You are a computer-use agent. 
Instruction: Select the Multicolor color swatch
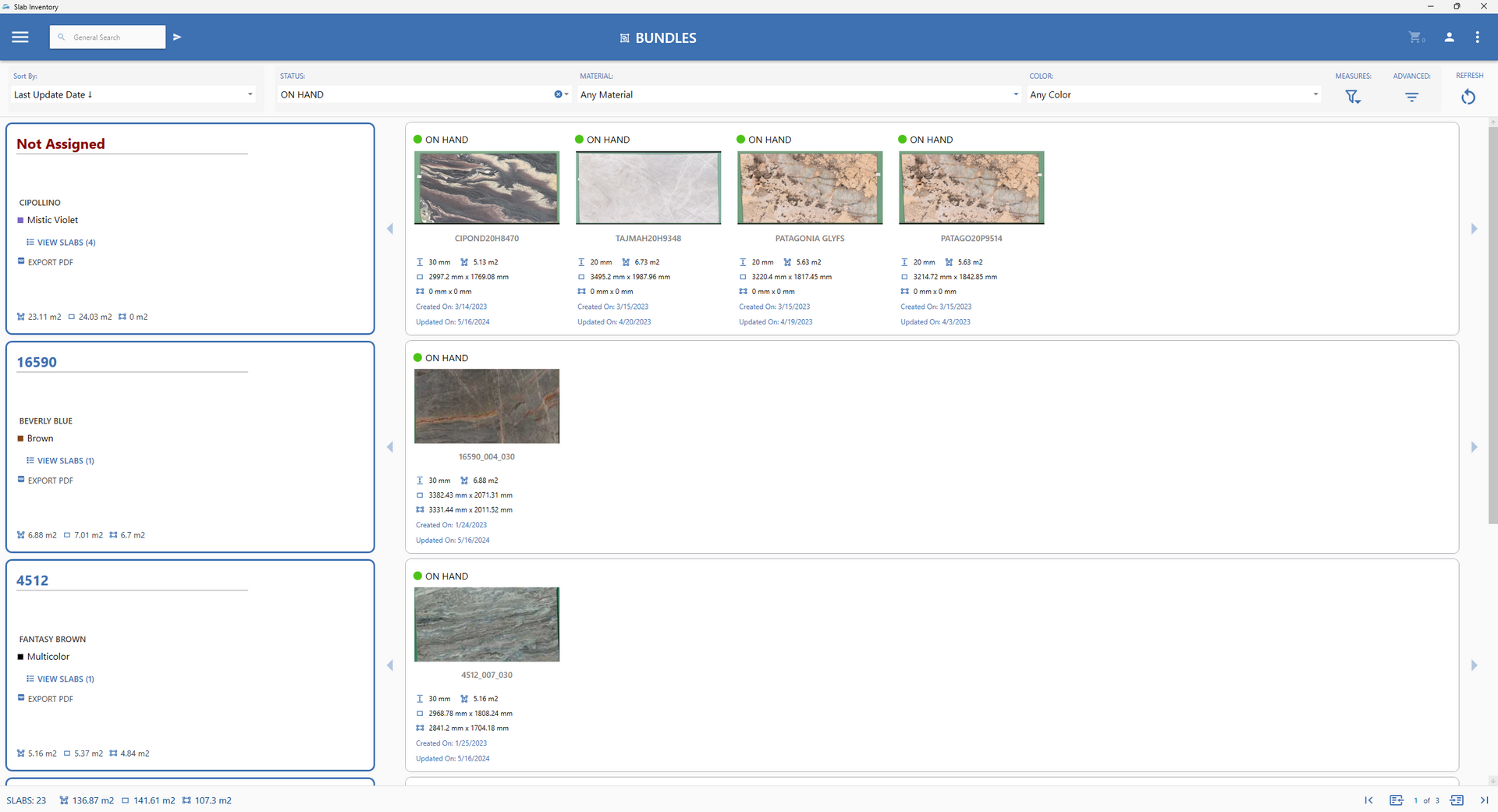[x=21, y=657]
